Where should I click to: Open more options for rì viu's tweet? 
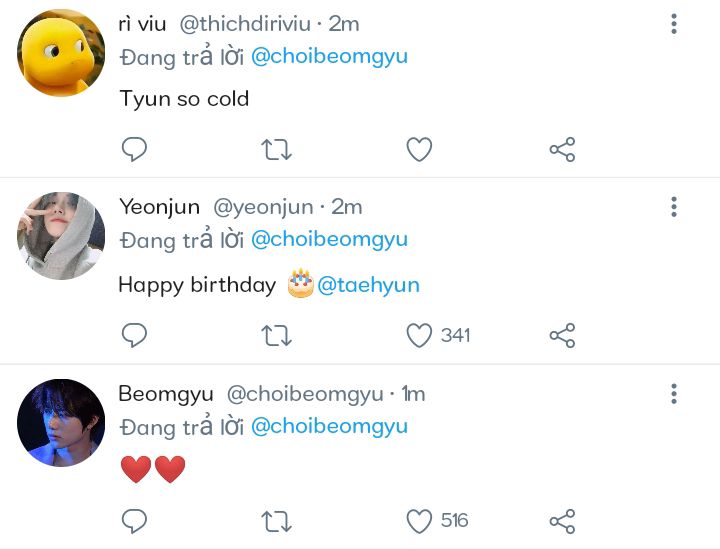click(674, 23)
